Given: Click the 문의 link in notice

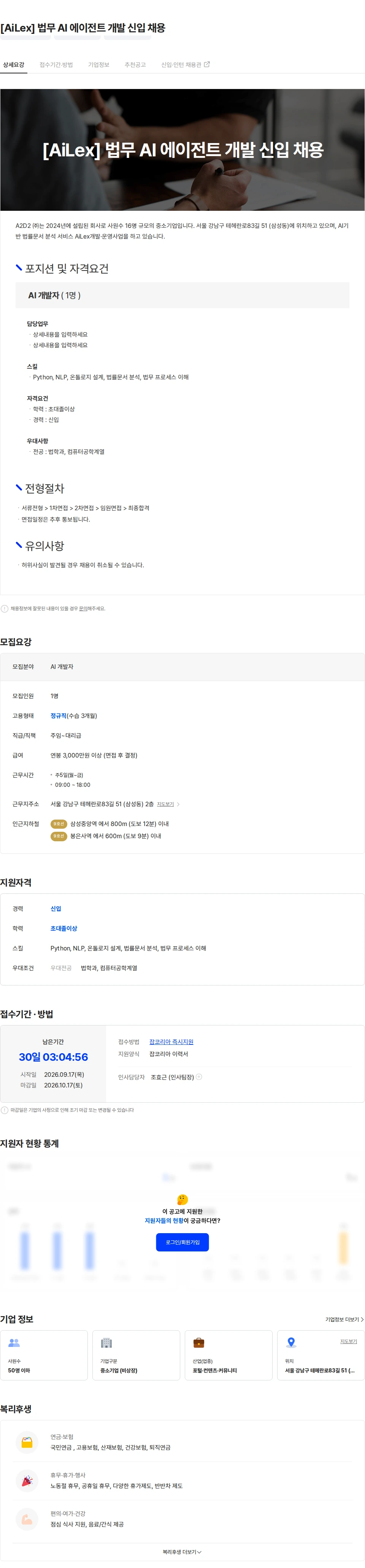Looking at the screenshot, I should coord(83,608).
